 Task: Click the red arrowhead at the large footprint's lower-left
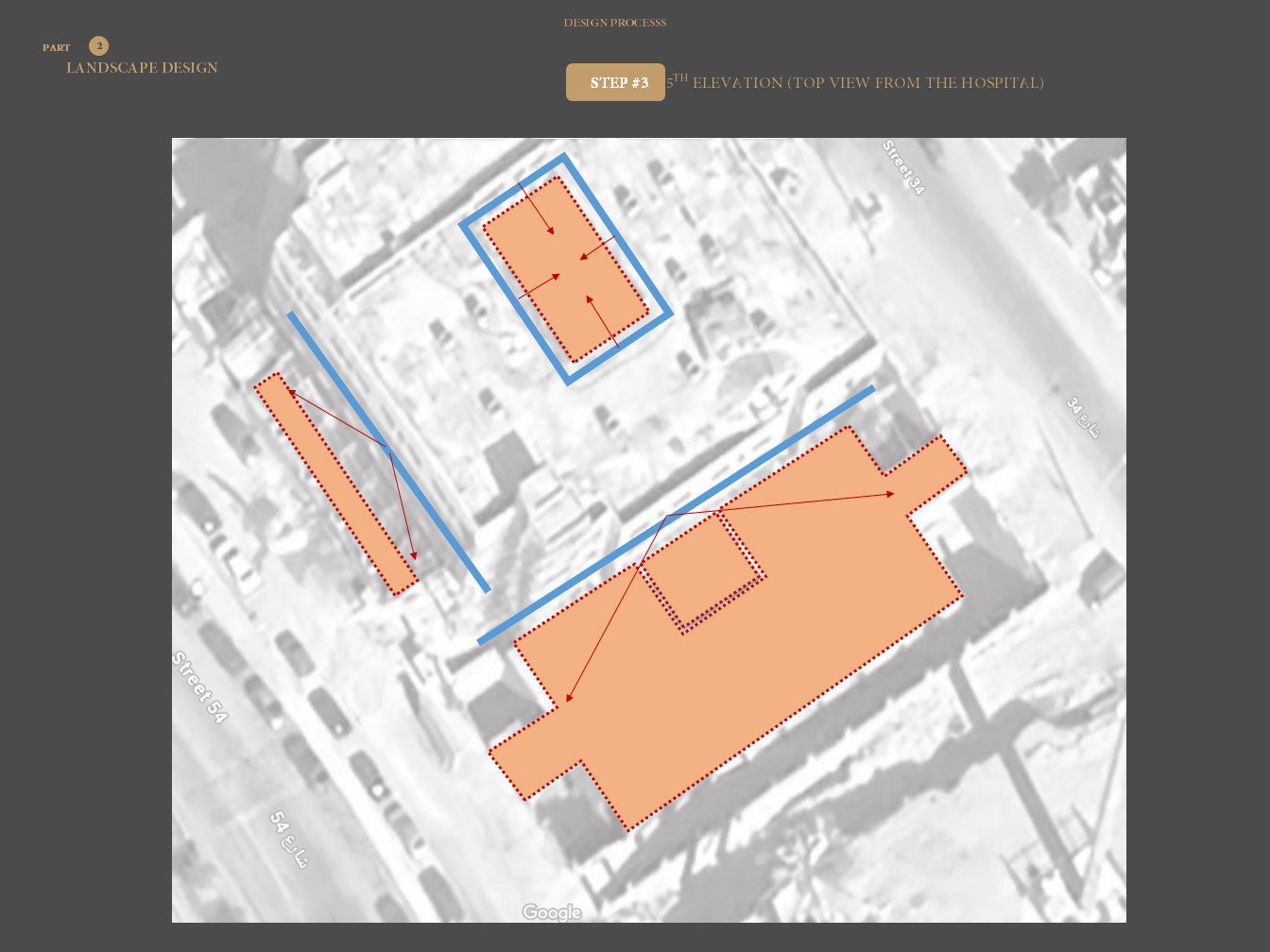[x=568, y=699]
